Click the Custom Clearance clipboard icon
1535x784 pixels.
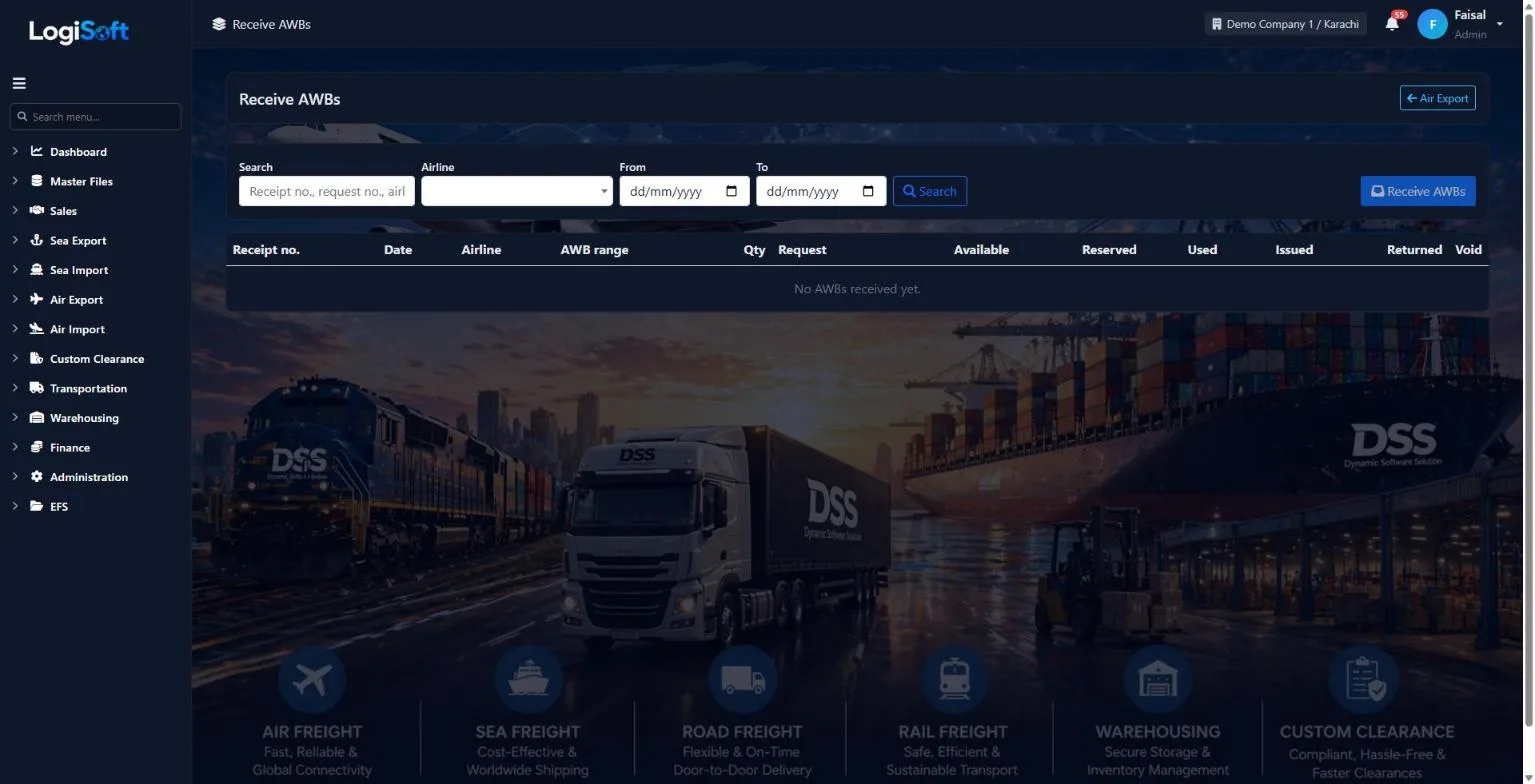coord(37,358)
